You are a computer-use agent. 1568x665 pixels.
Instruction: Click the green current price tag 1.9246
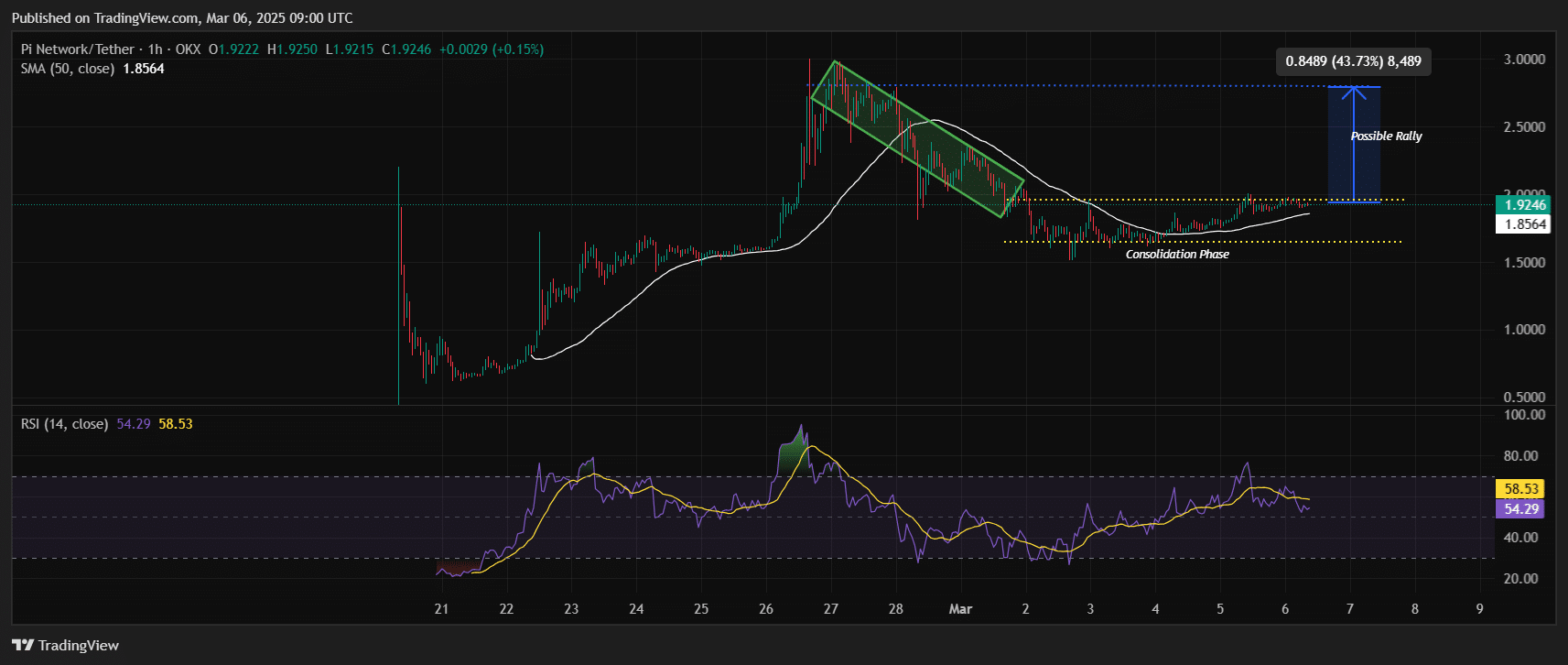(1522, 205)
